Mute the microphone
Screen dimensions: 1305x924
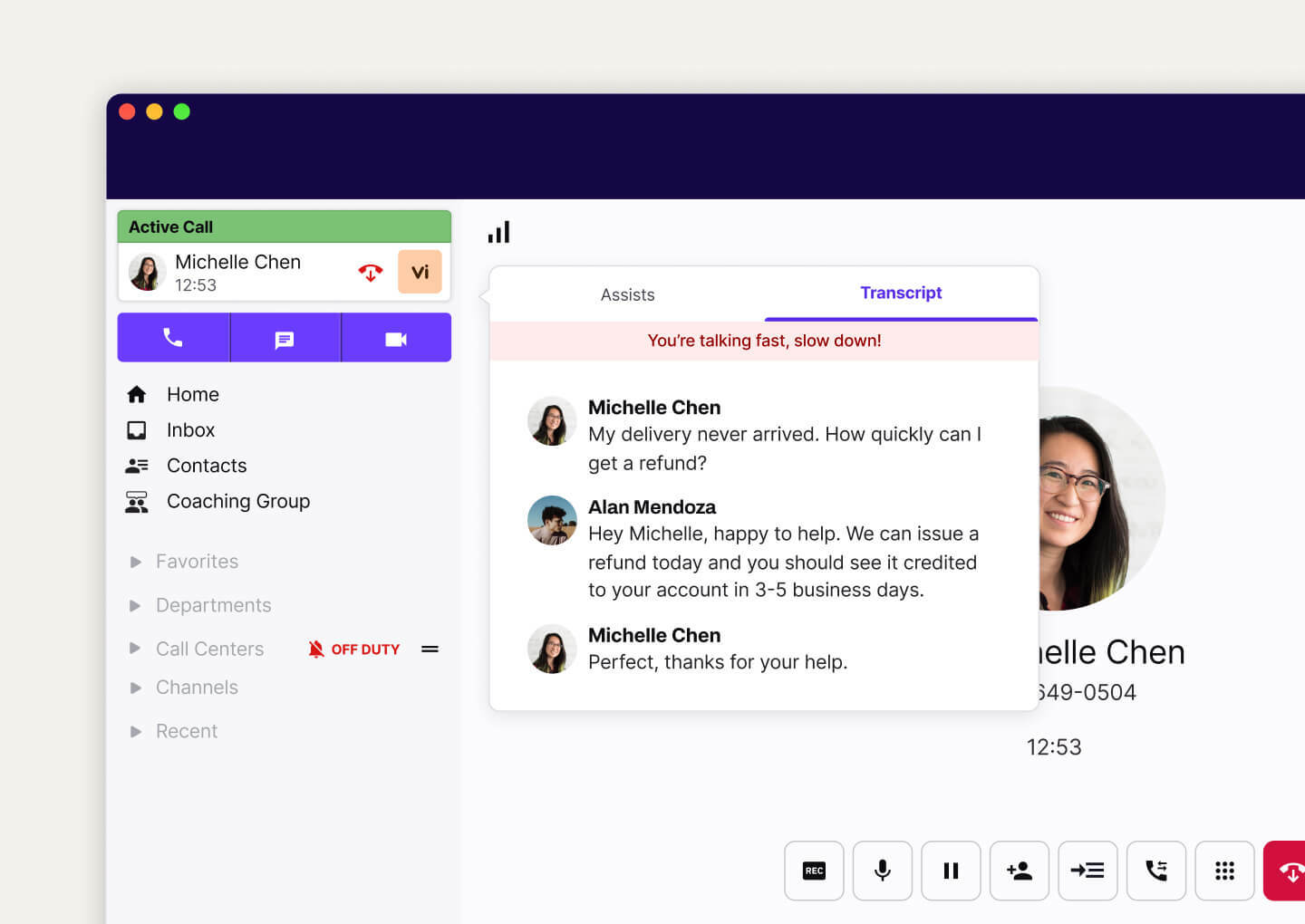(882, 871)
